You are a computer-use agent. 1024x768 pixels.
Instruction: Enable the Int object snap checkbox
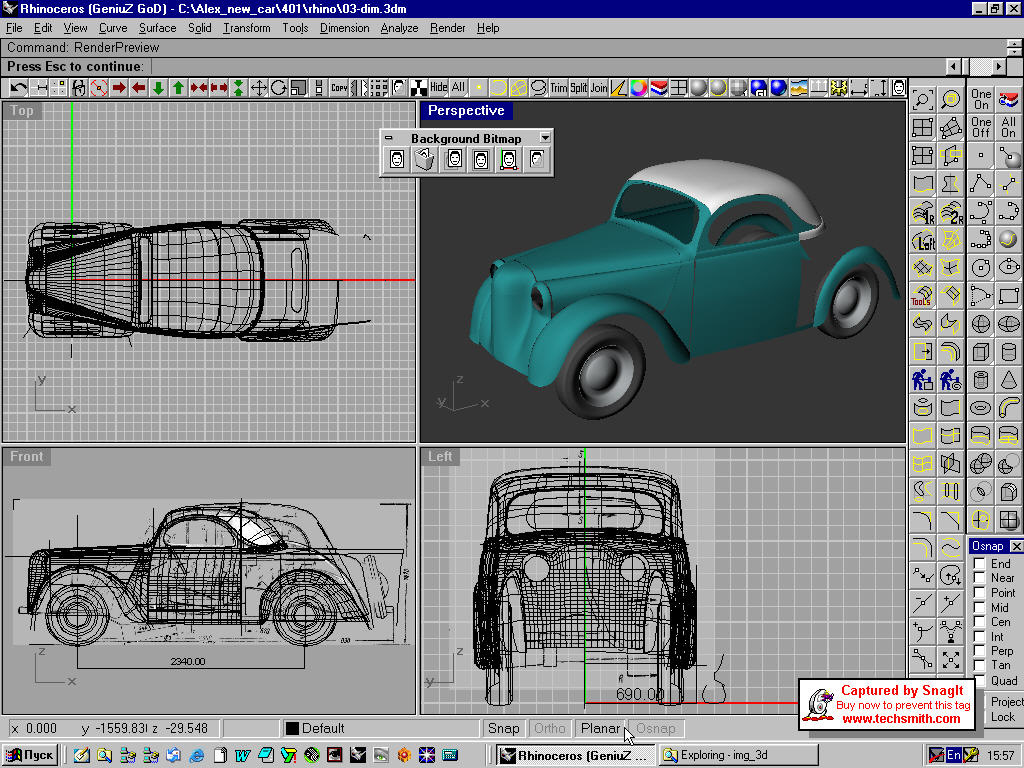coord(980,636)
